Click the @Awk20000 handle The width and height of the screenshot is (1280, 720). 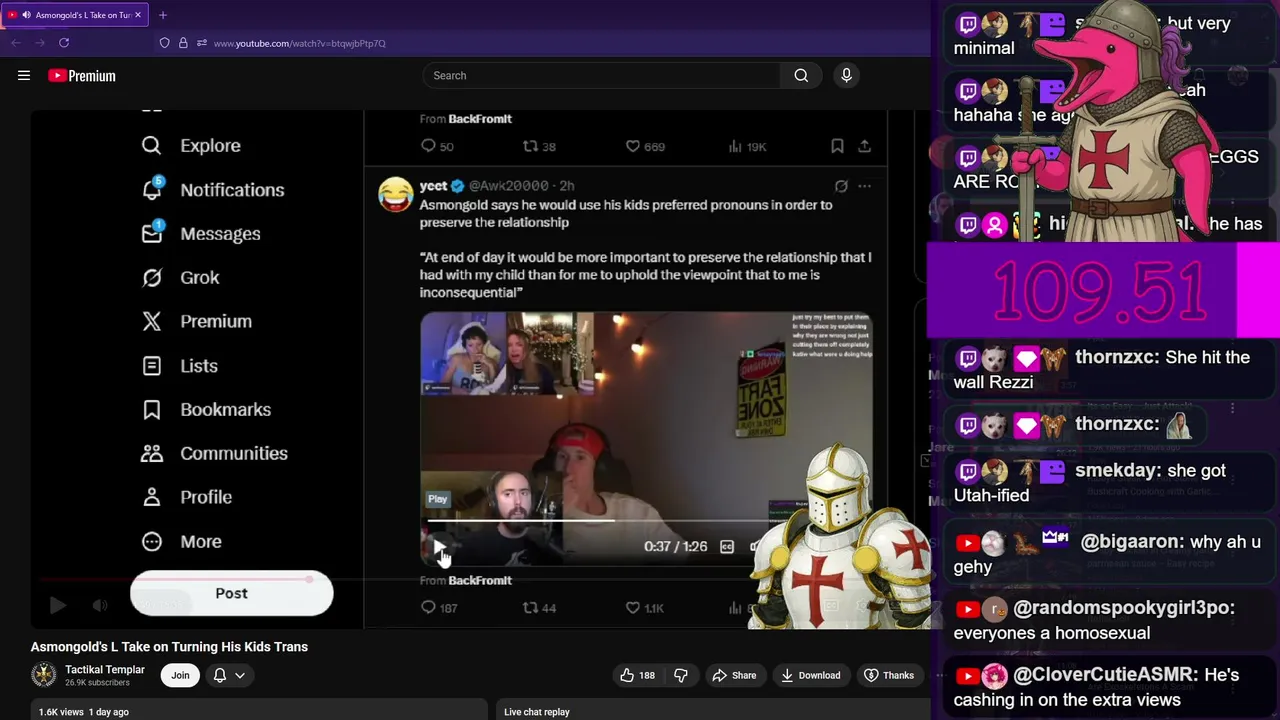[x=508, y=186]
